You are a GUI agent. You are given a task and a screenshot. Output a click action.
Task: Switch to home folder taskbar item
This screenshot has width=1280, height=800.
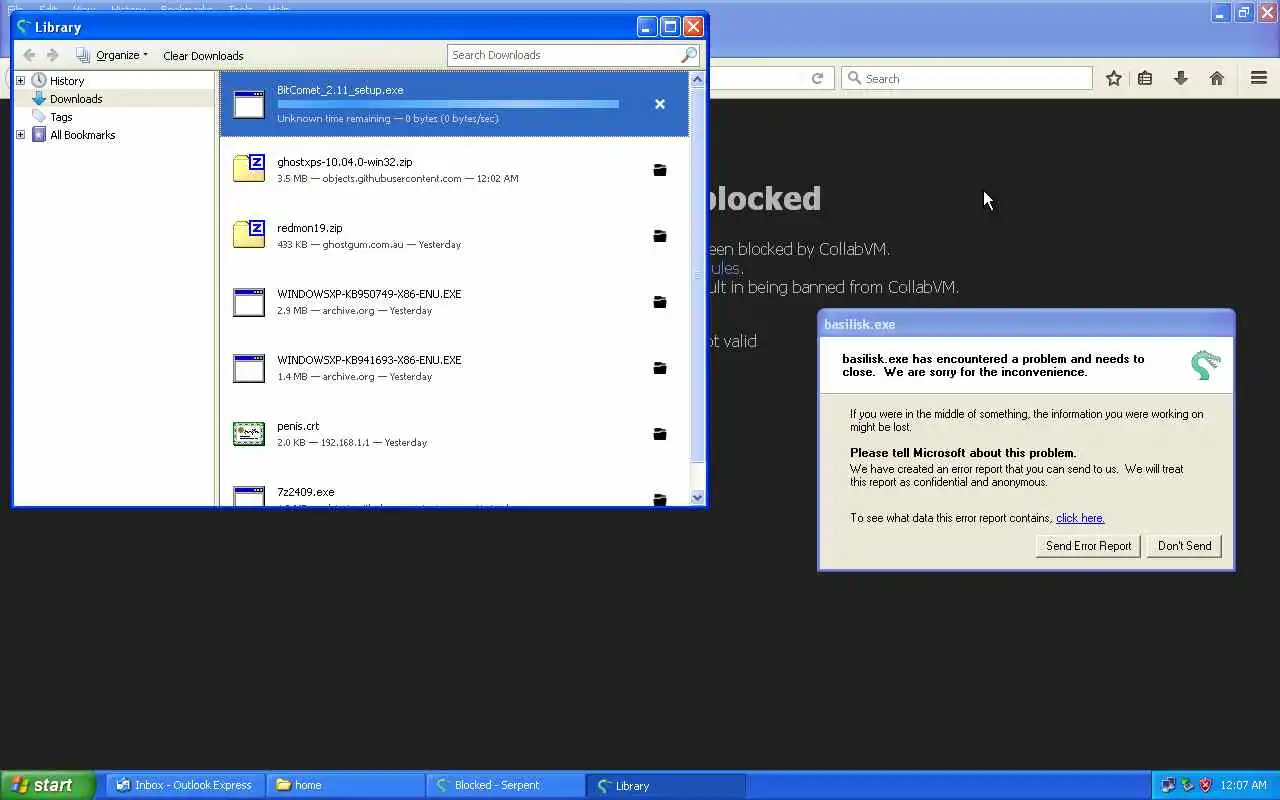(x=345, y=785)
